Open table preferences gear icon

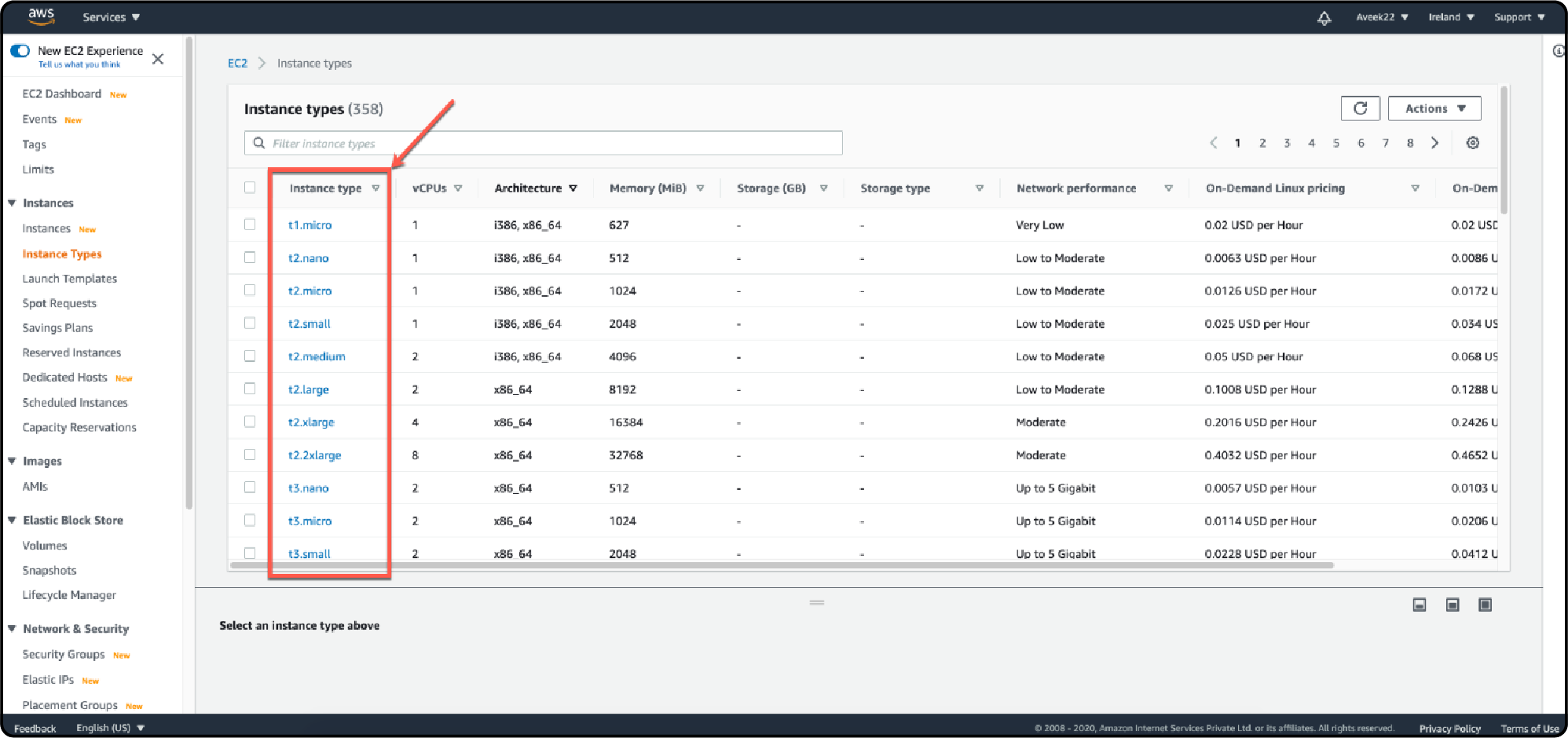click(x=1473, y=143)
